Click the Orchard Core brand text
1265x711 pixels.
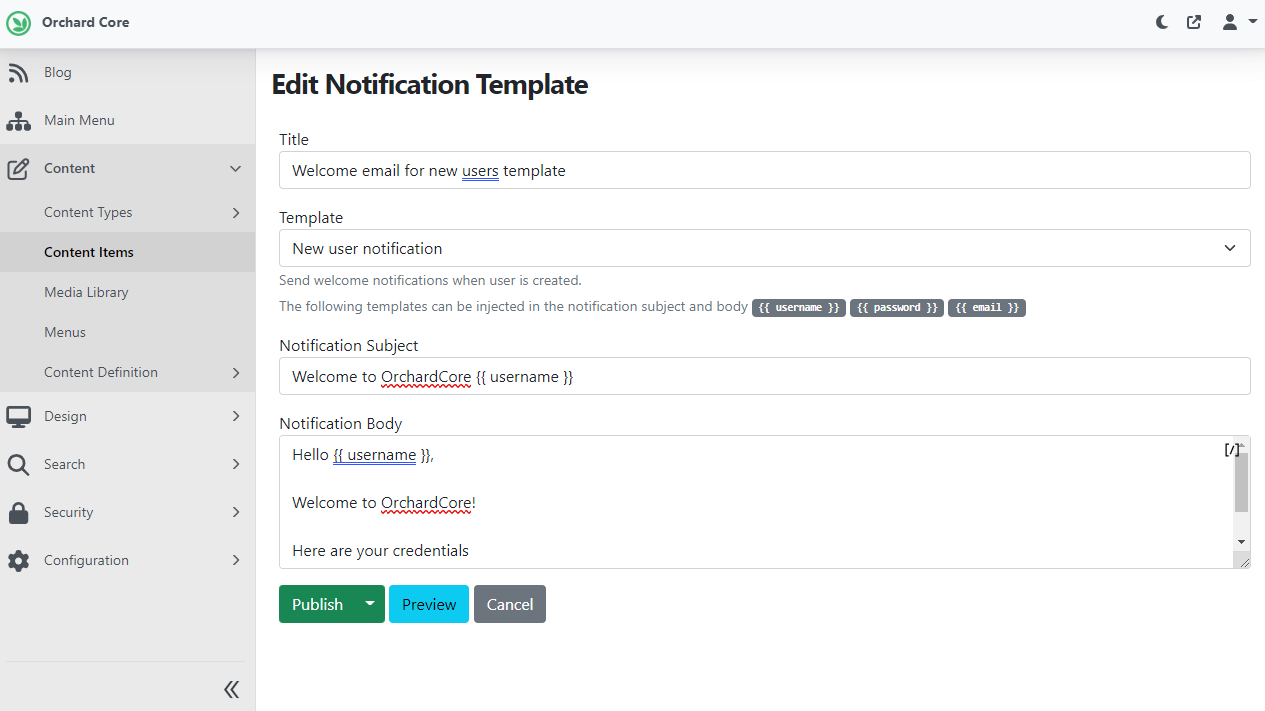[x=85, y=22]
